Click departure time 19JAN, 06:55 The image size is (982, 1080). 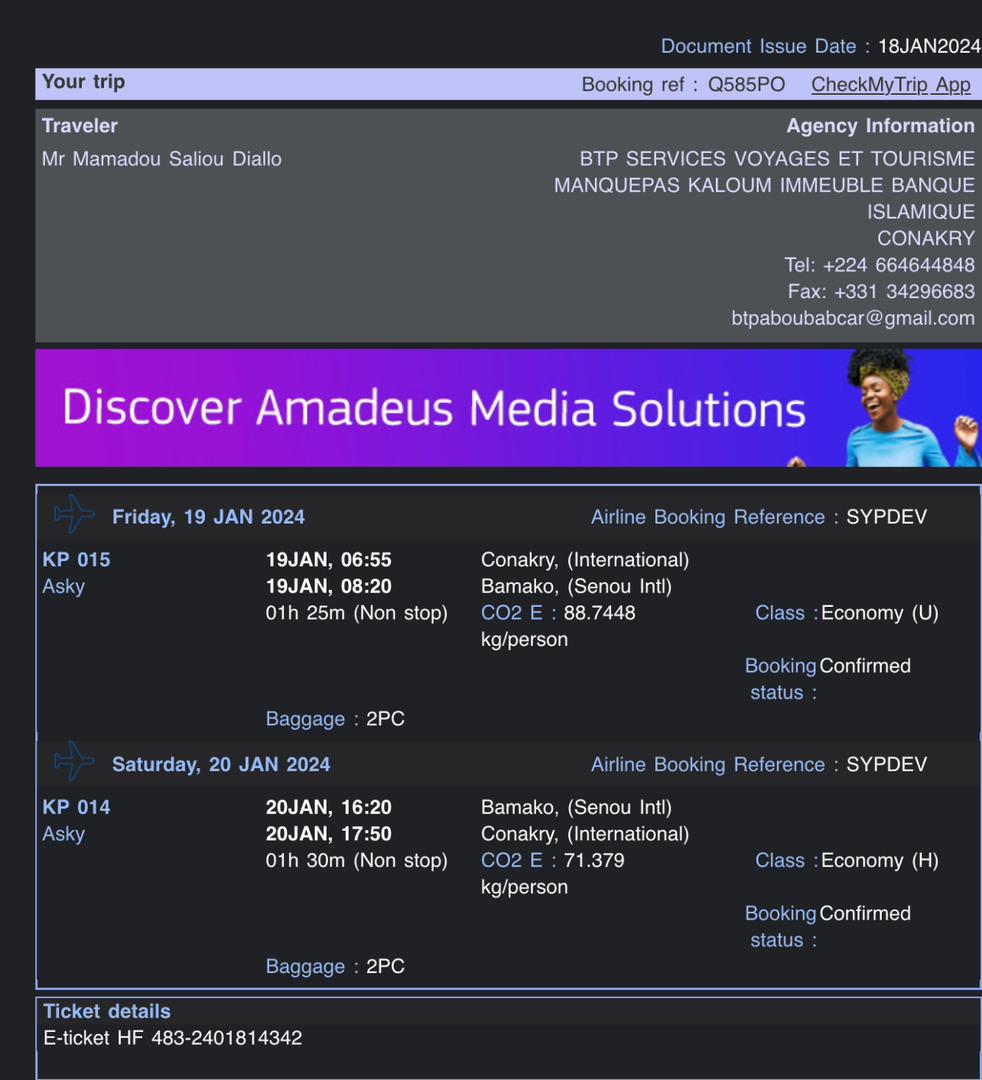tap(328, 560)
